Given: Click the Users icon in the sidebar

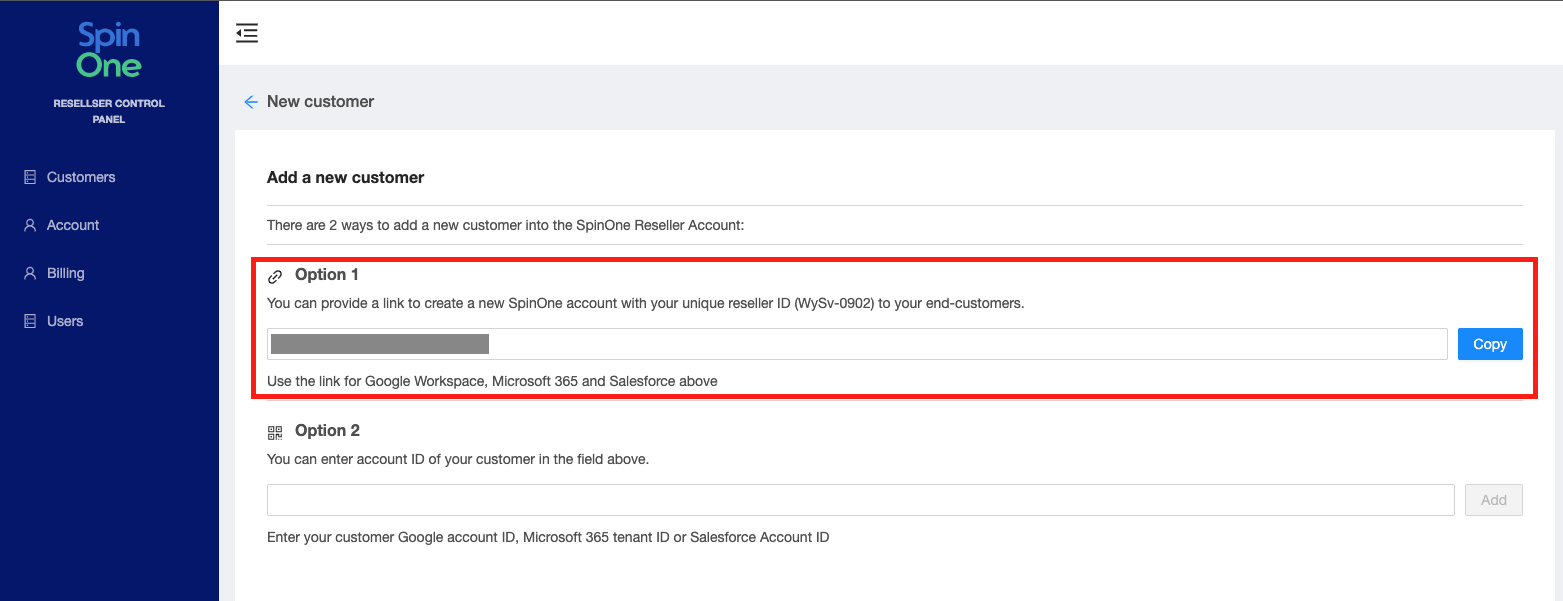Looking at the screenshot, I should pyautogui.click(x=30, y=321).
